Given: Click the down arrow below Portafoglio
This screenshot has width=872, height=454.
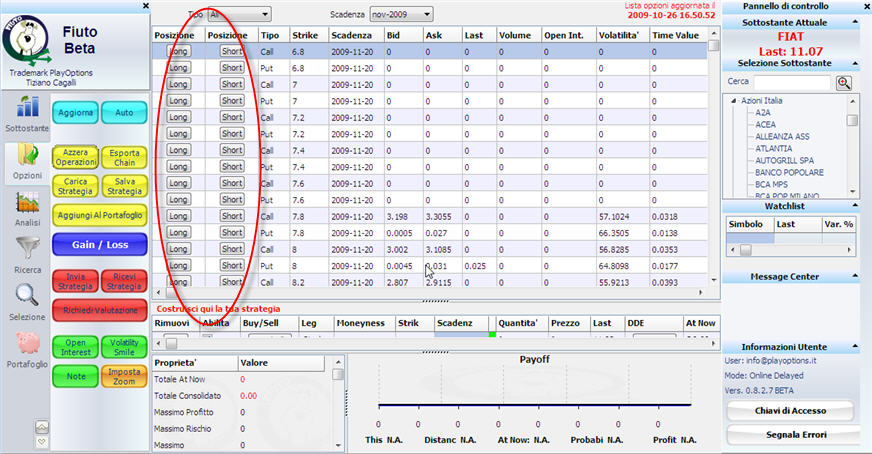Looking at the screenshot, I should coord(42,442).
